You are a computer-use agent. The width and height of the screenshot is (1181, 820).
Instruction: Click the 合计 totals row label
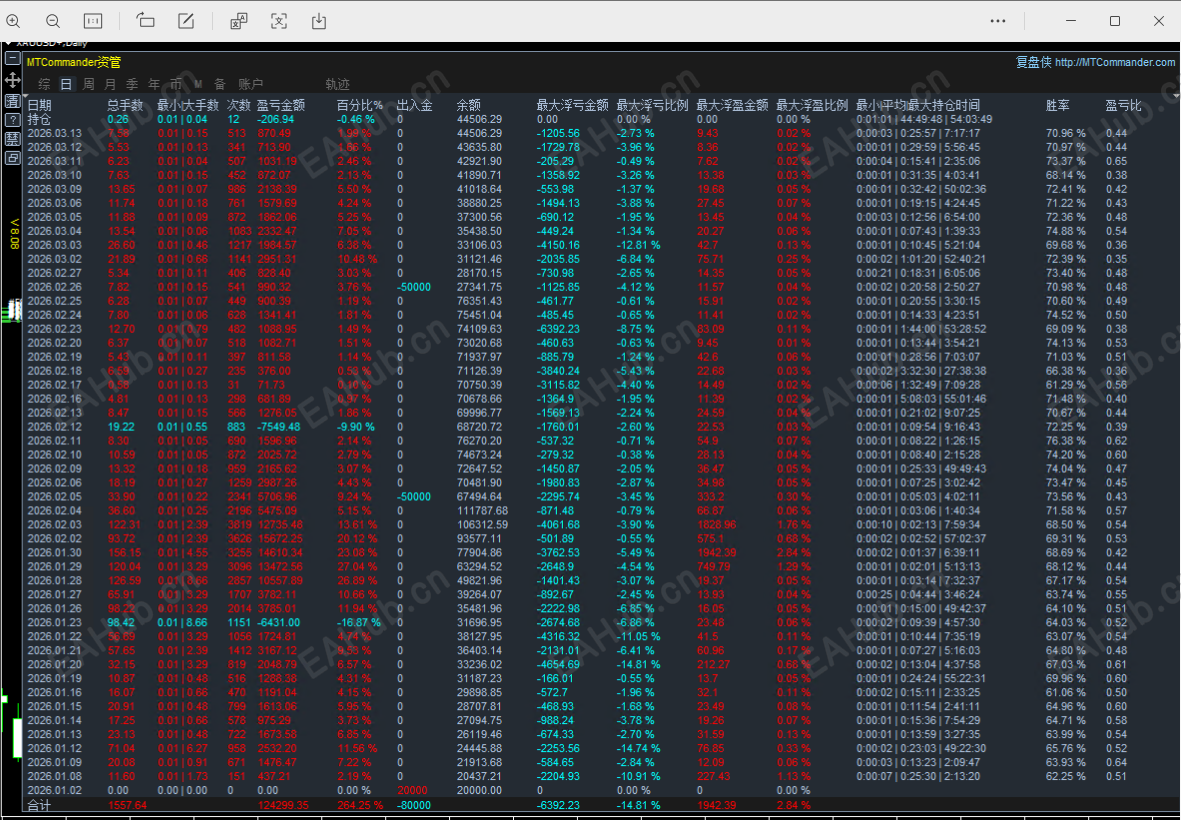pos(39,806)
